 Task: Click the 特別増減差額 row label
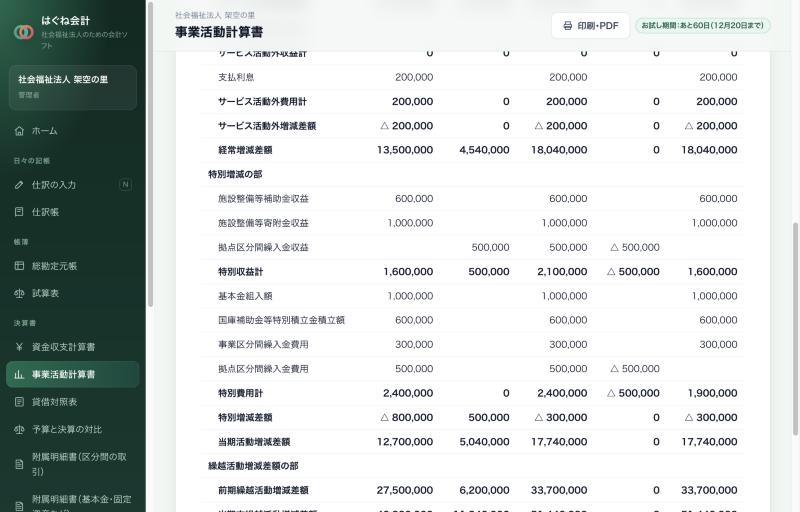pyautogui.click(x=245, y=418)
